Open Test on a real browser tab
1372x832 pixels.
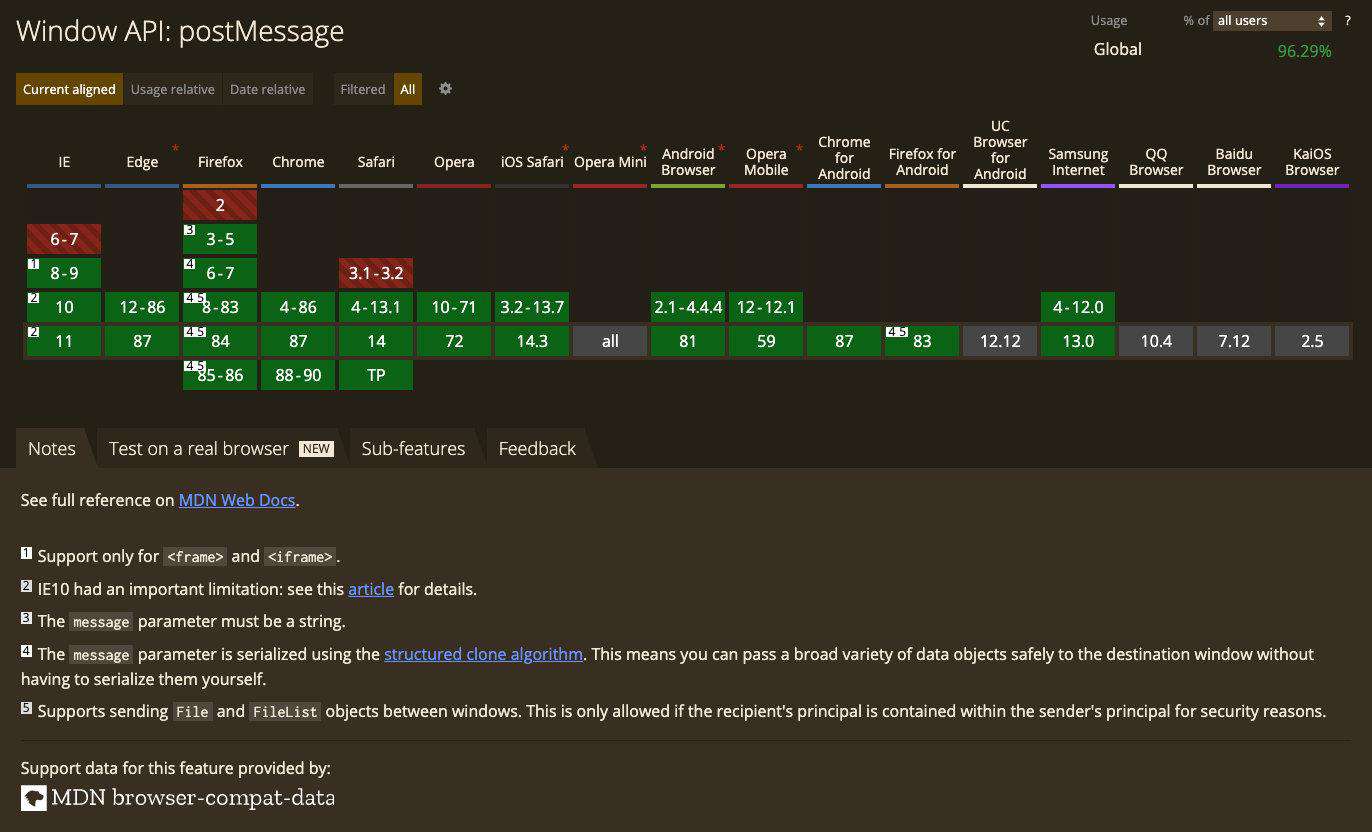pyautogui.click(x=221, y=448)
